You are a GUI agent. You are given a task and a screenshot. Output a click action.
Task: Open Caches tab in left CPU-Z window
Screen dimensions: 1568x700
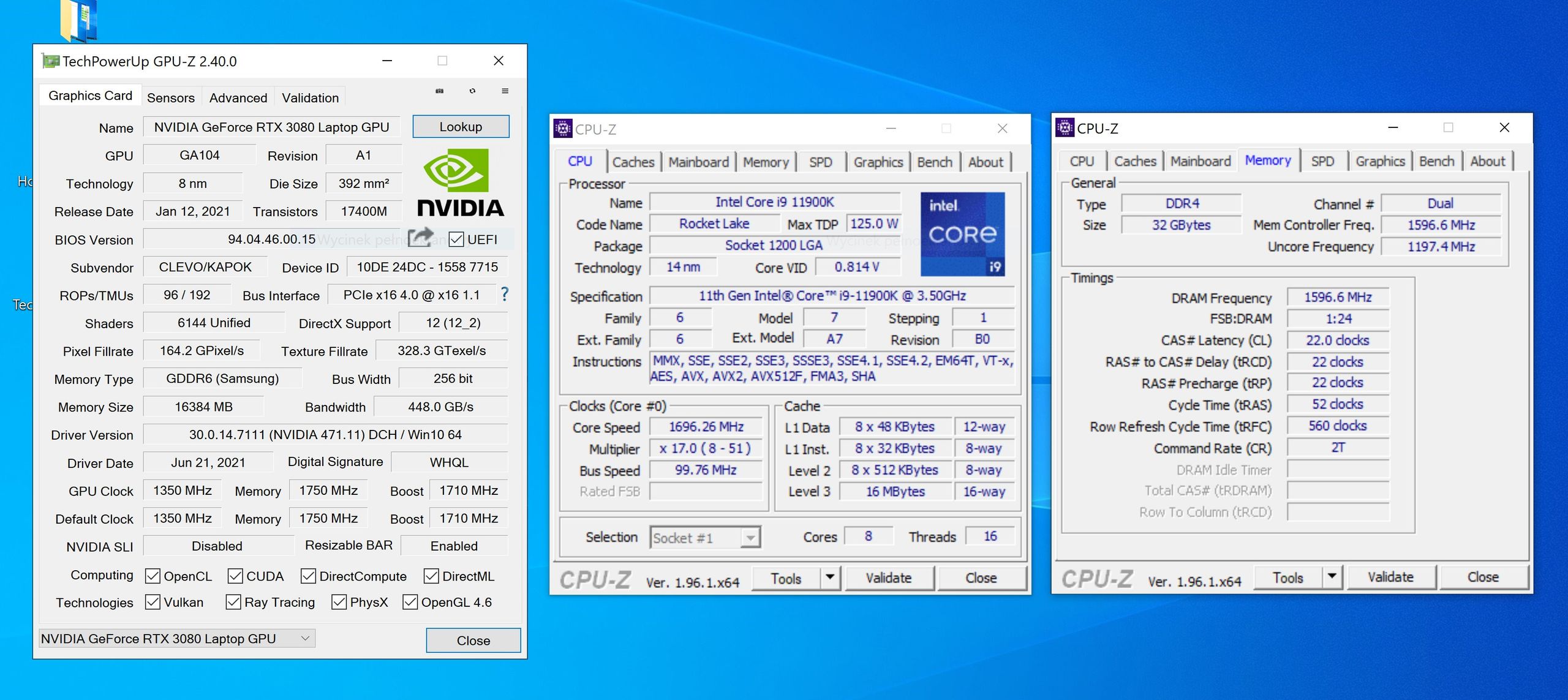[x=633, y=162]
